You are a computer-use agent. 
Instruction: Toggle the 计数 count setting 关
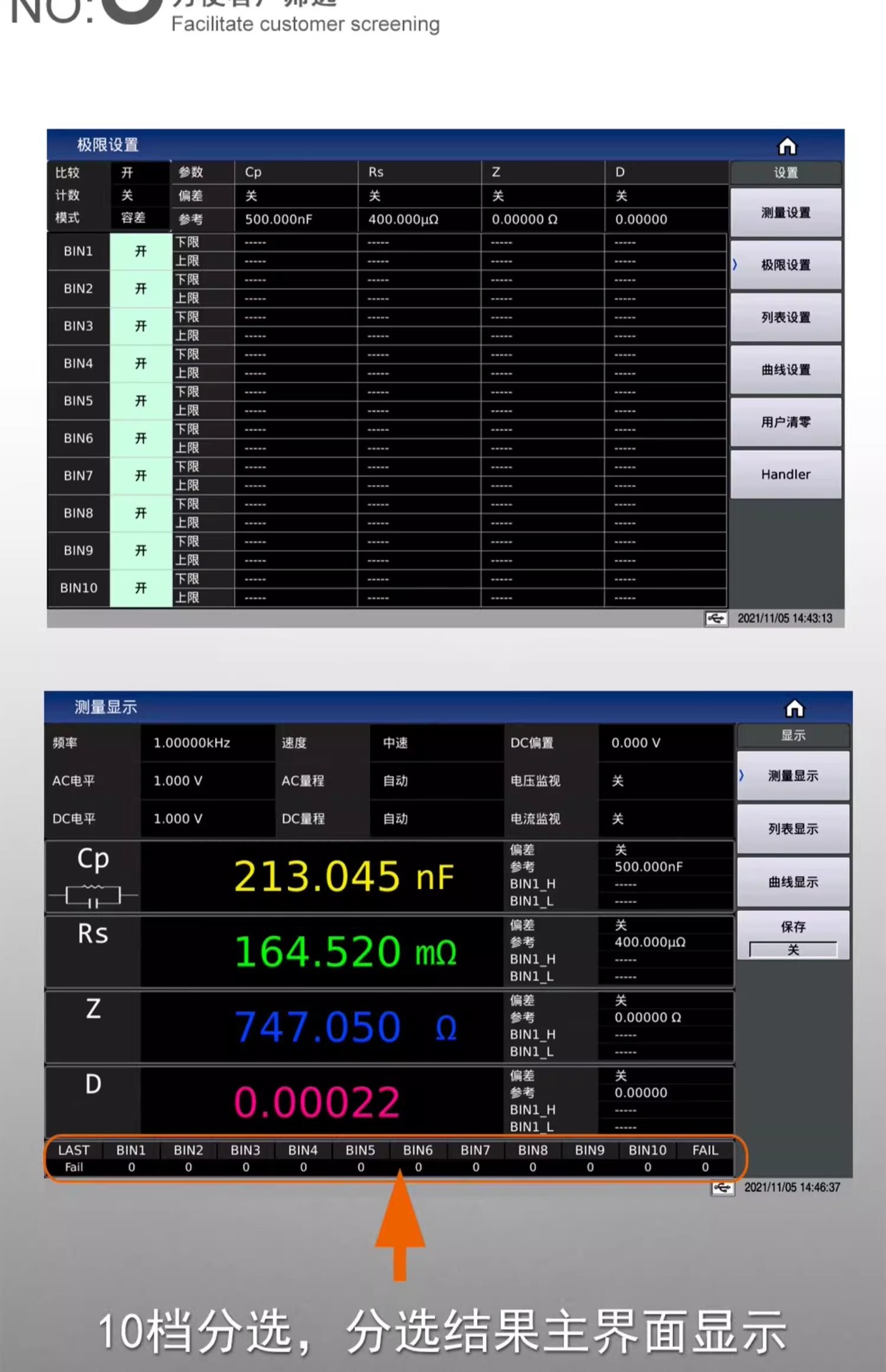pos(140,195)
